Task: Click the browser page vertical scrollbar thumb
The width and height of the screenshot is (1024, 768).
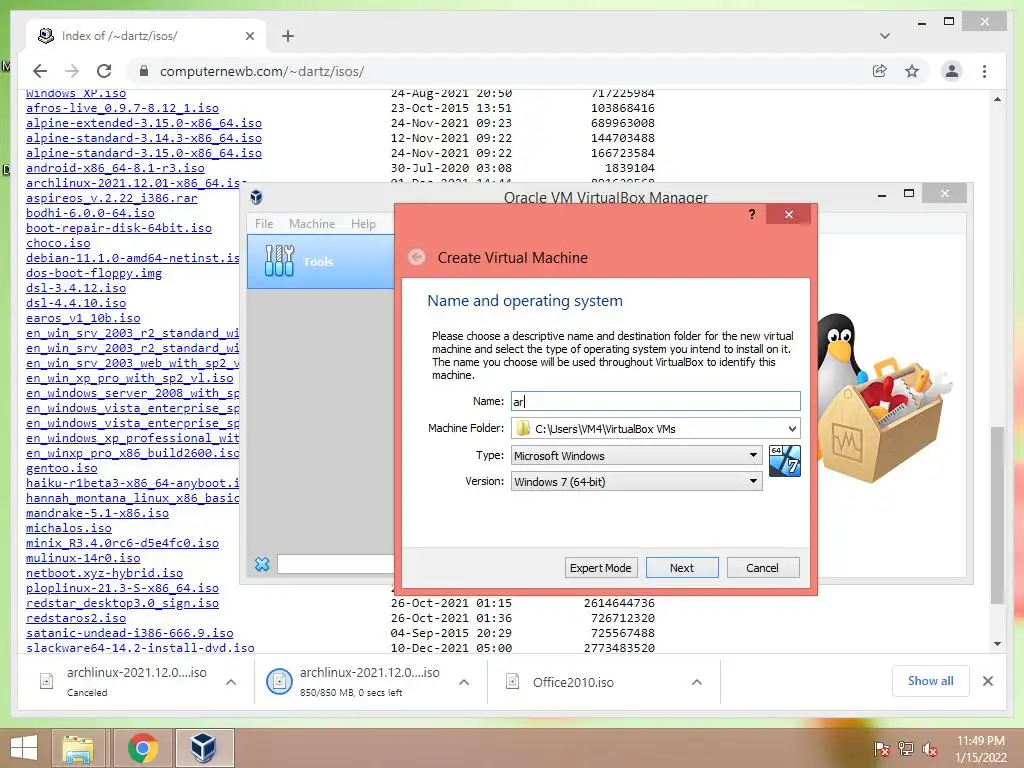Action: (997, 515)
